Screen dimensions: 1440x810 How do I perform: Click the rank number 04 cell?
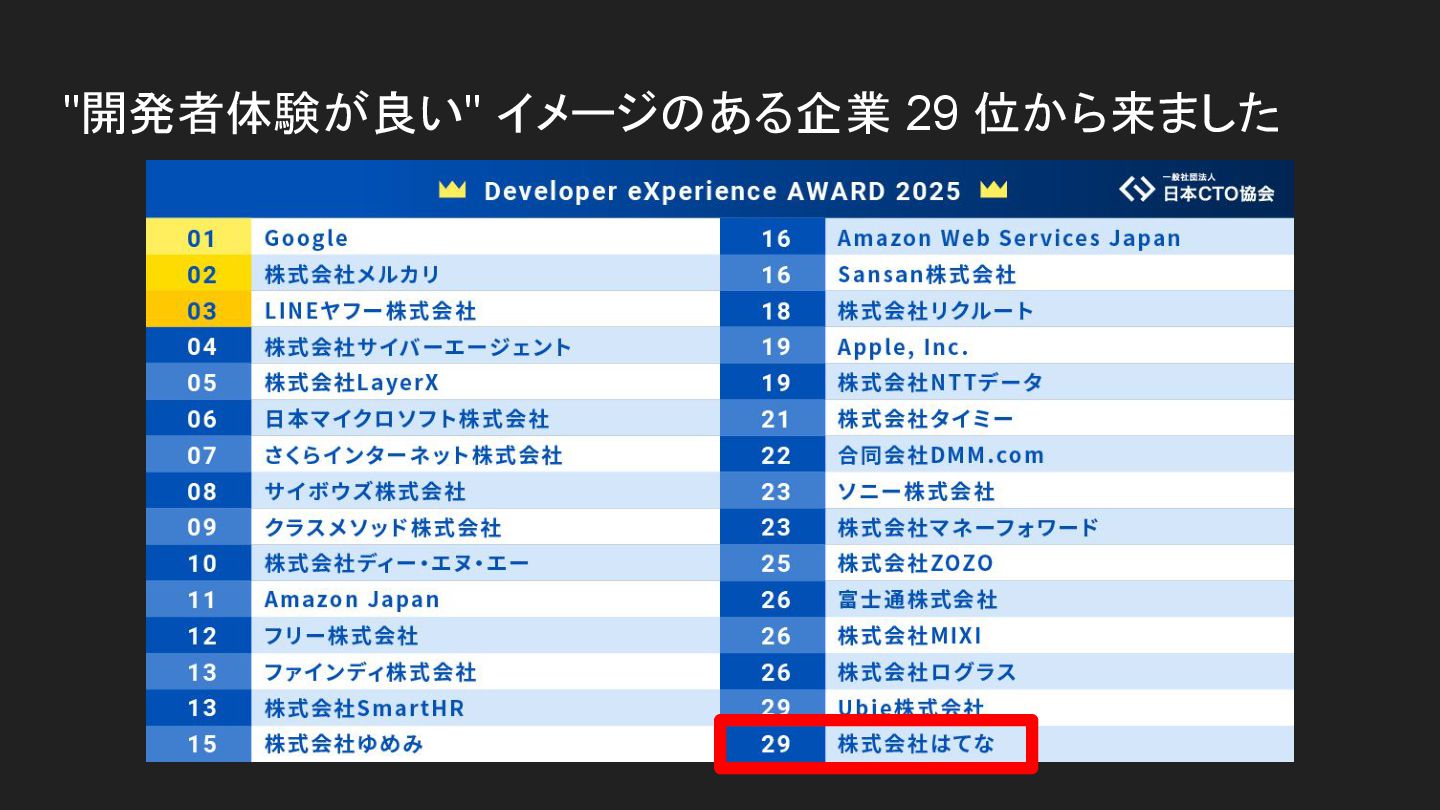pyautogui.click(x=198, y=345)
